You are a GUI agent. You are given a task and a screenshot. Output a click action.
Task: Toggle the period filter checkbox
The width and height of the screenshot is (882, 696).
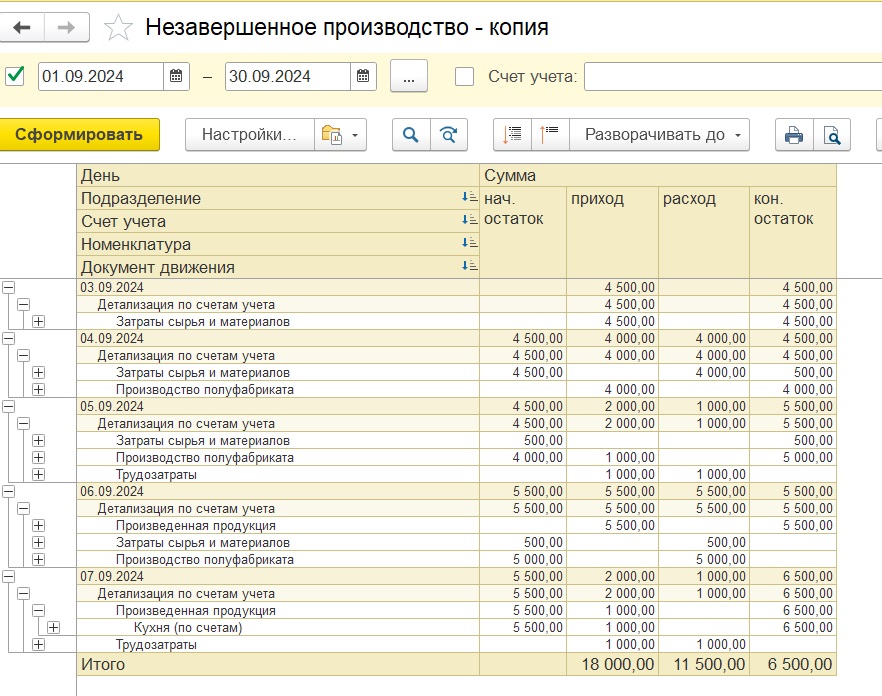15,76
